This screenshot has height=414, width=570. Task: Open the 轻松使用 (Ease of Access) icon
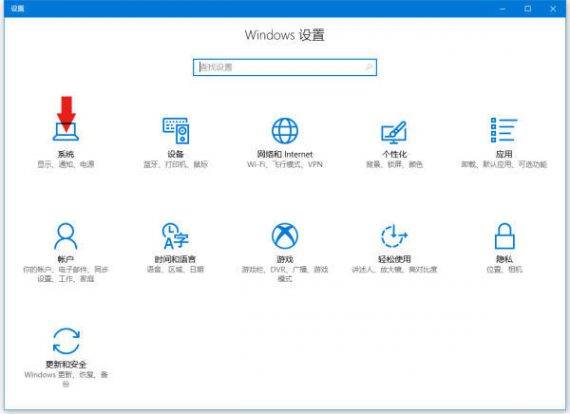tap(394, 236)
